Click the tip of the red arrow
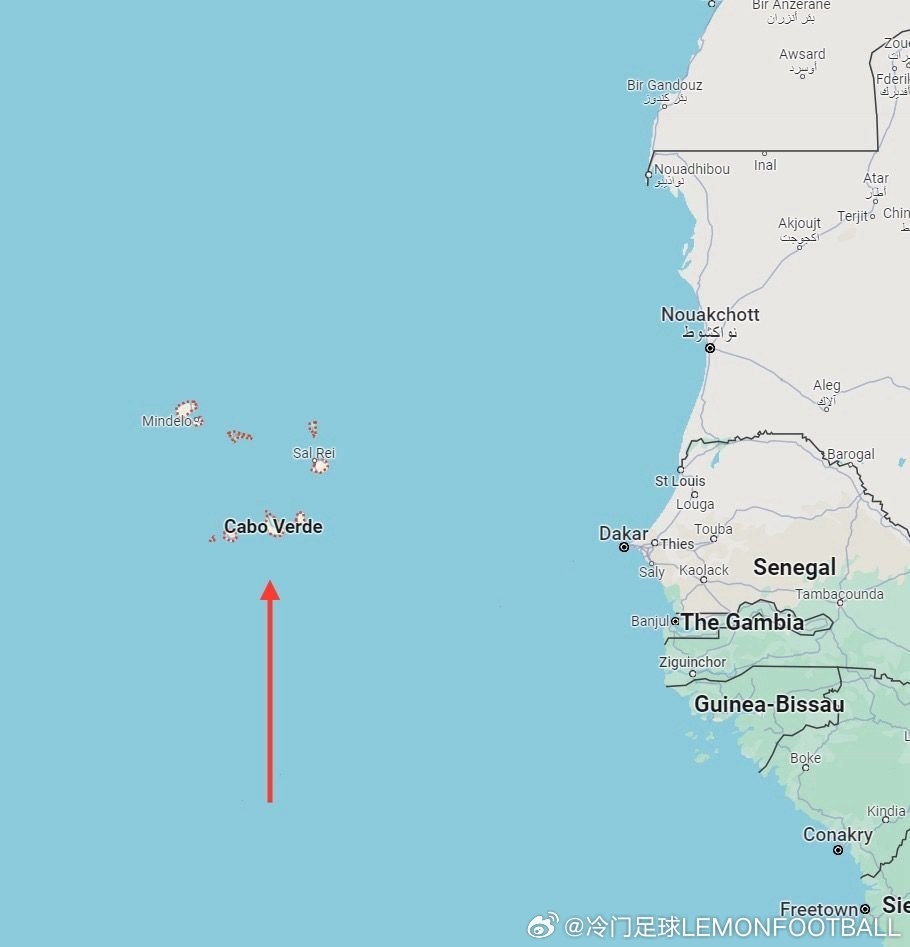This screenshot has height=947, width=910. click(x=270, y=583)
